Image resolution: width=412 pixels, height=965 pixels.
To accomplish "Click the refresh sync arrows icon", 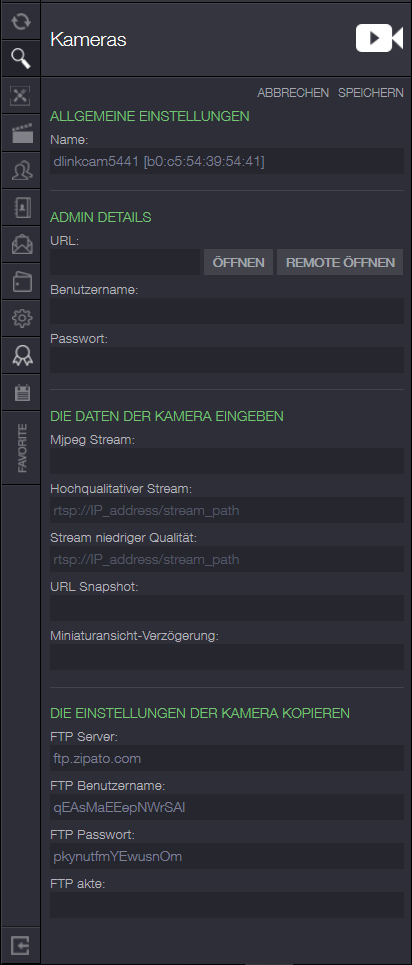I will coord(21,22).
